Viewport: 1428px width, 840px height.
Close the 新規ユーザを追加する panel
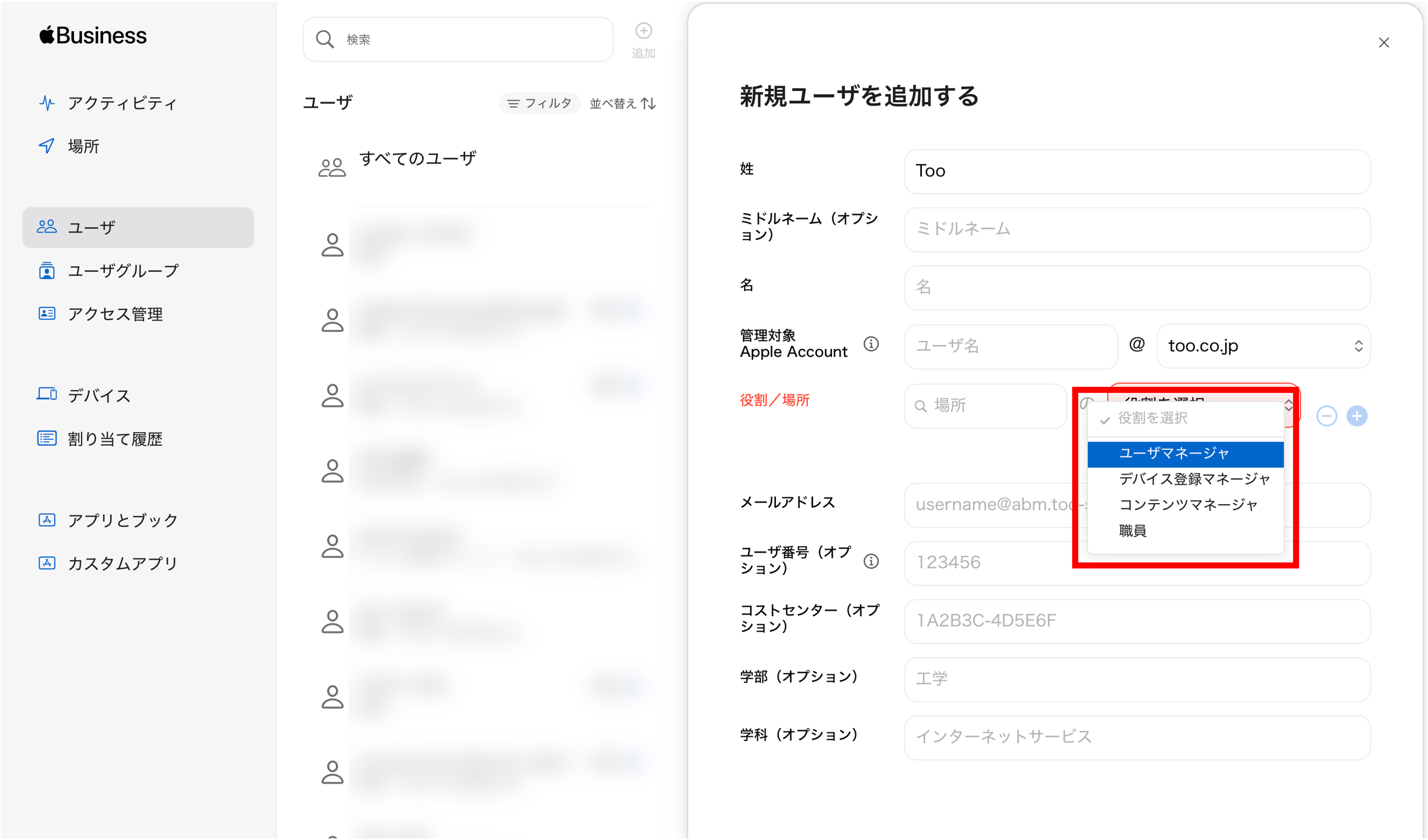click(x=1383, y=43)
